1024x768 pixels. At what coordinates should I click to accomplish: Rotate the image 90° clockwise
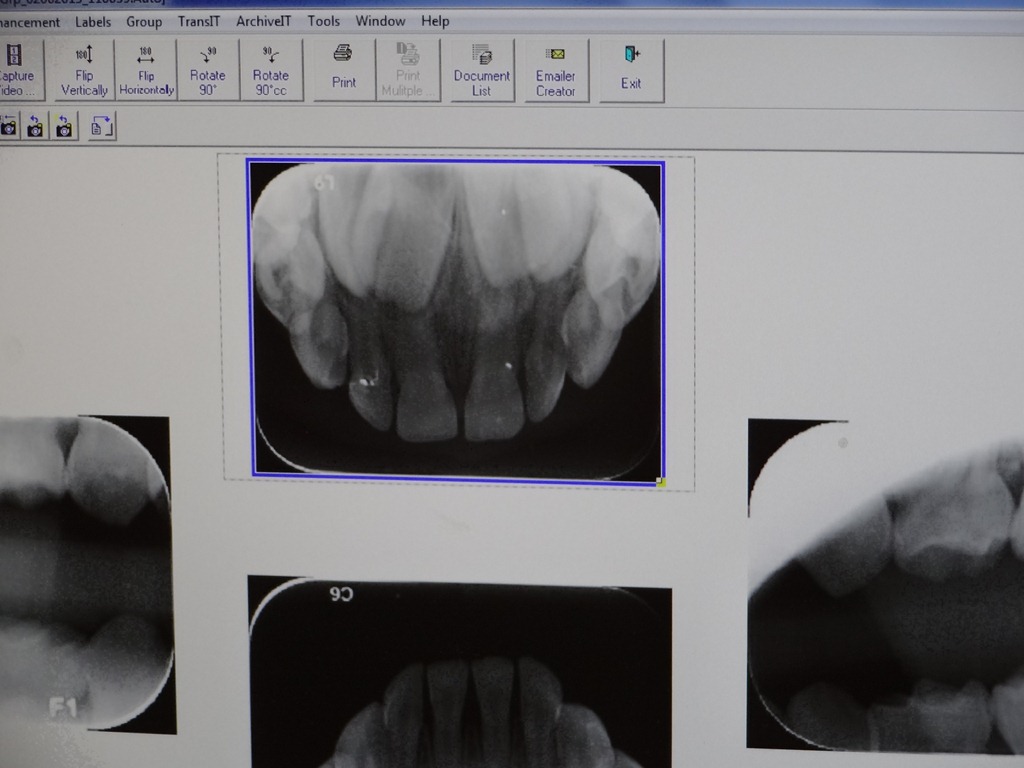[x=208, y=70]
